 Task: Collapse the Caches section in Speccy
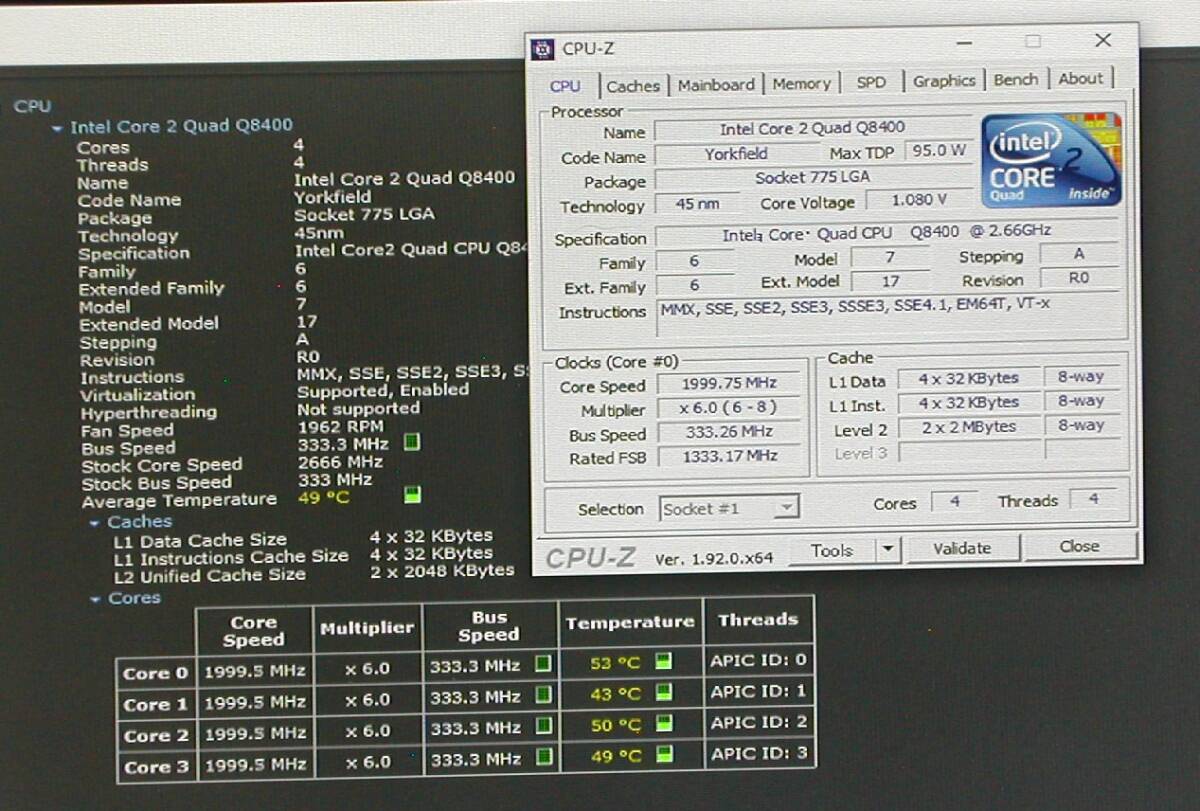96,523
